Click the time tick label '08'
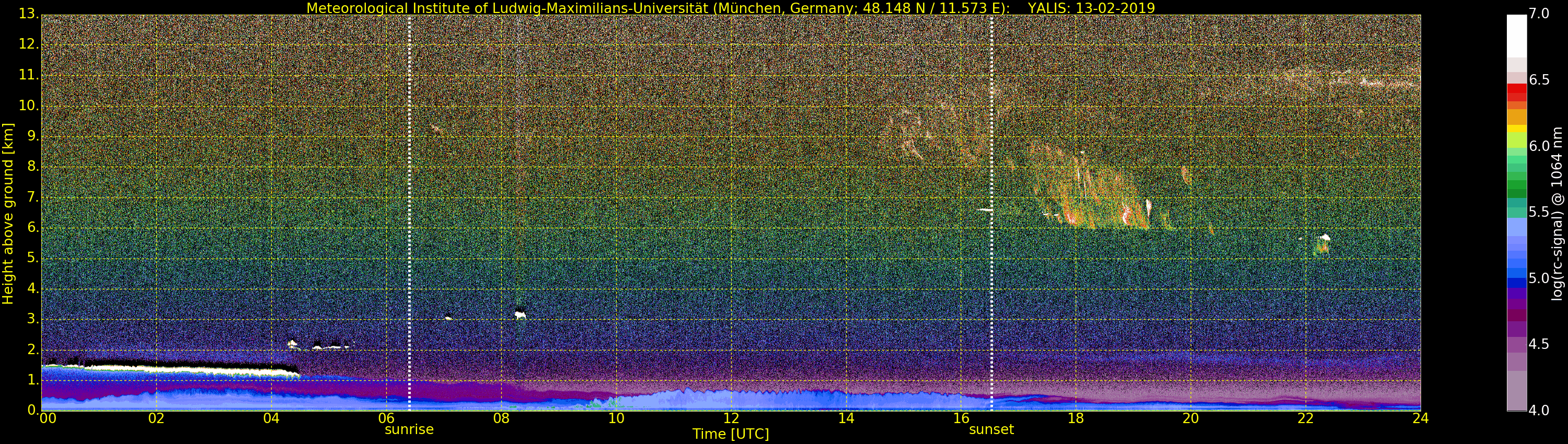Screen dimensions: 1568x444 pyautogui.click(x=501, y=418)
